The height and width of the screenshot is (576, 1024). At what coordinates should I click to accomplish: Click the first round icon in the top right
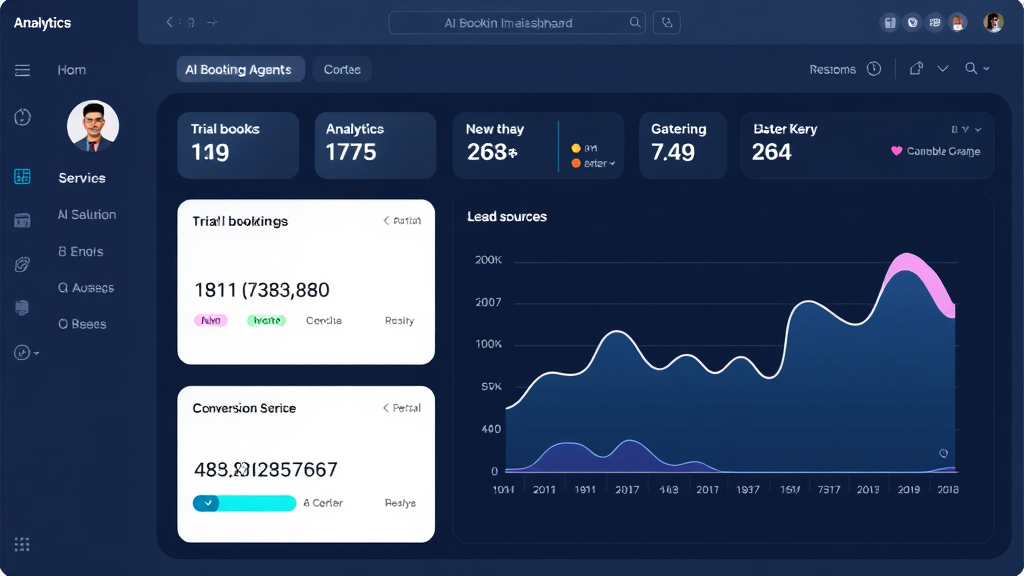(889, 23)
